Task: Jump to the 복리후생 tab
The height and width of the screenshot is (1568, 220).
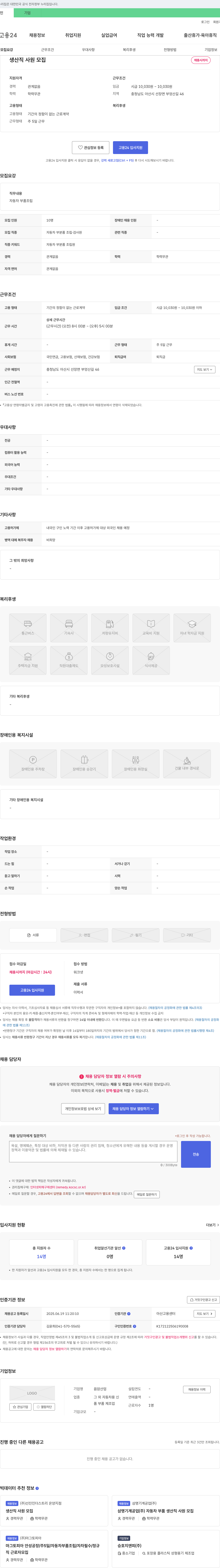Action: (x=129, y=50)
